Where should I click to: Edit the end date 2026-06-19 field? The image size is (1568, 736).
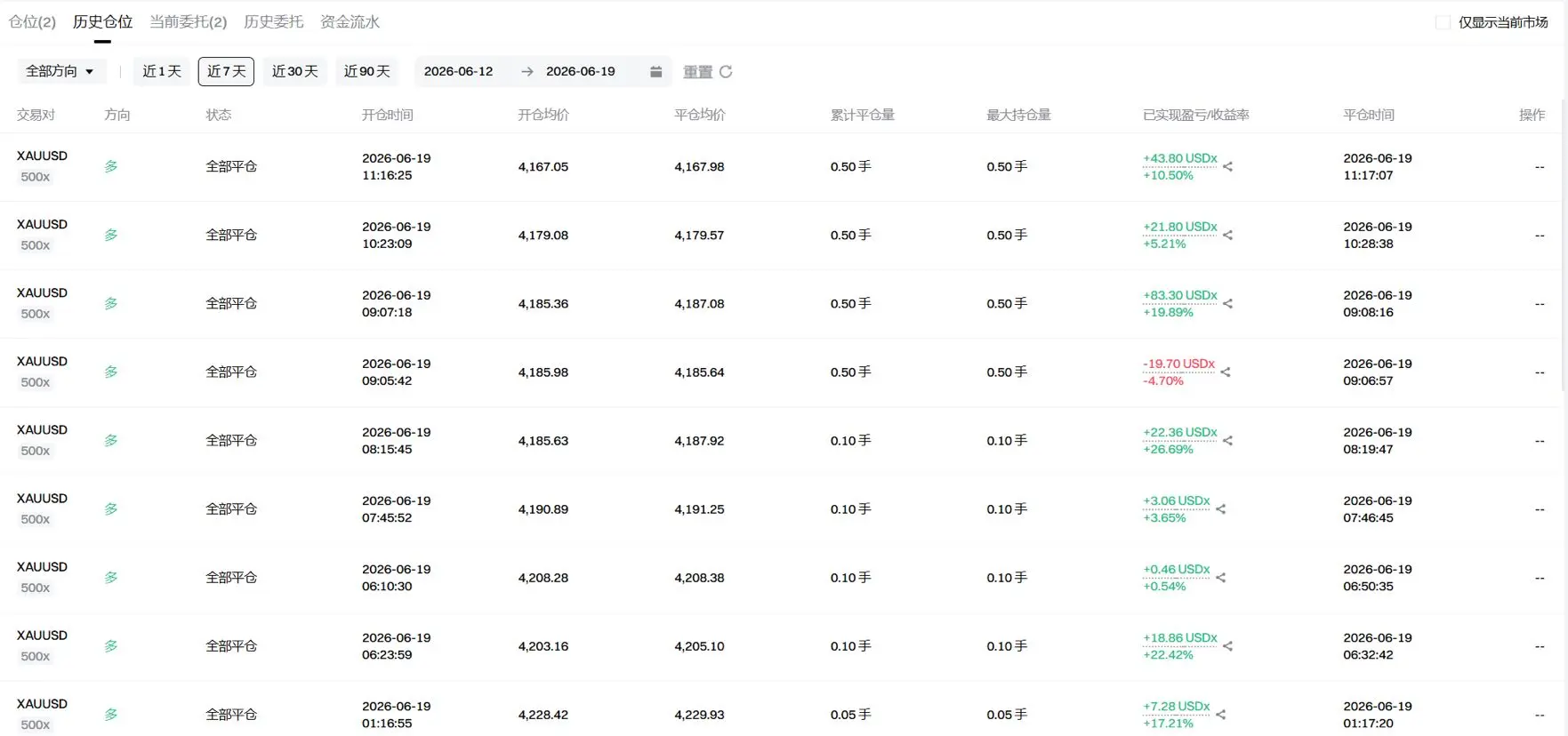[x=580, y=71]
